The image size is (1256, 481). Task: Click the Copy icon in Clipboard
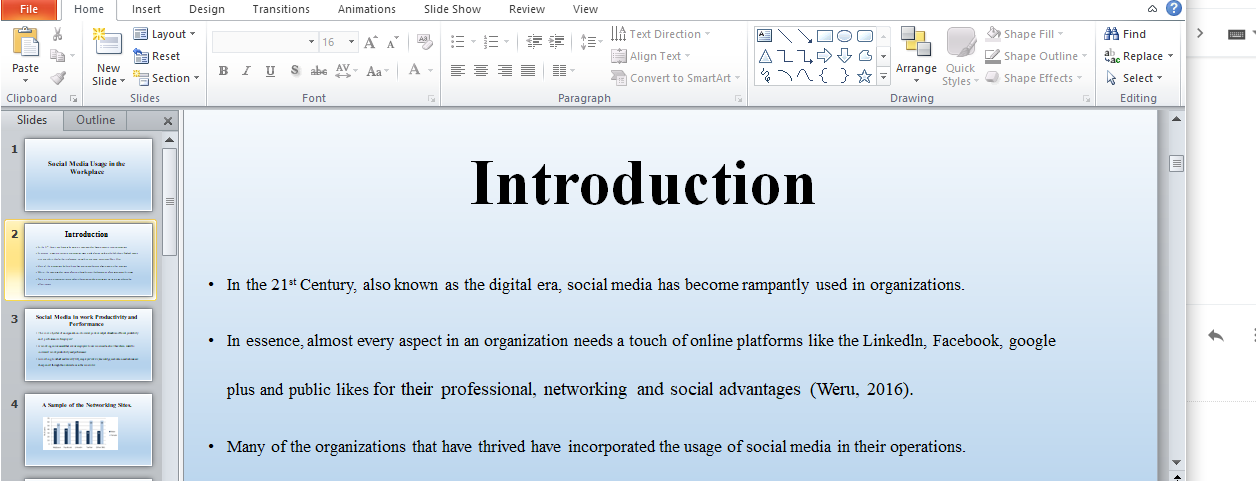[x=57, y=56]
